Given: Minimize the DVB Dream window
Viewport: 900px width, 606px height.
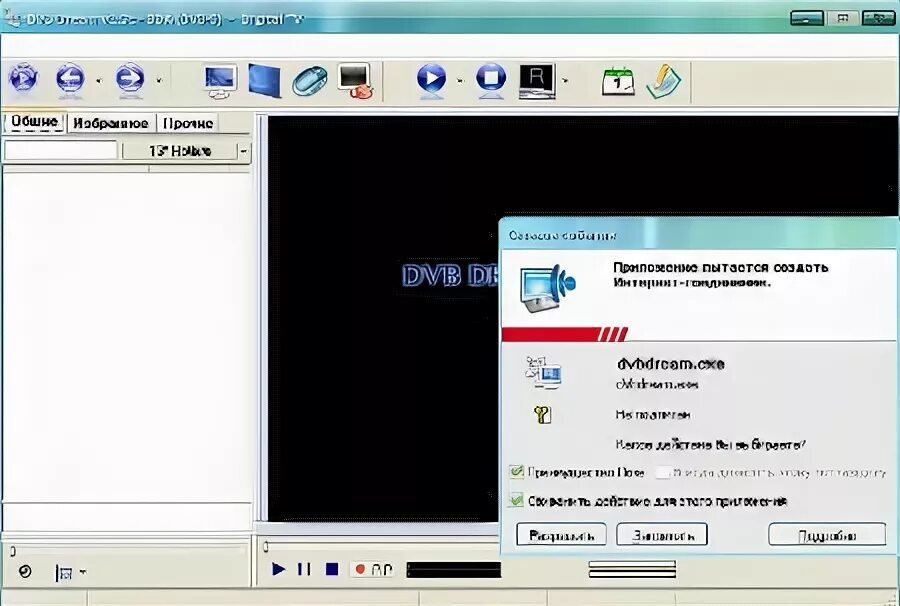Looking at the screenshot, I should 806,18.
